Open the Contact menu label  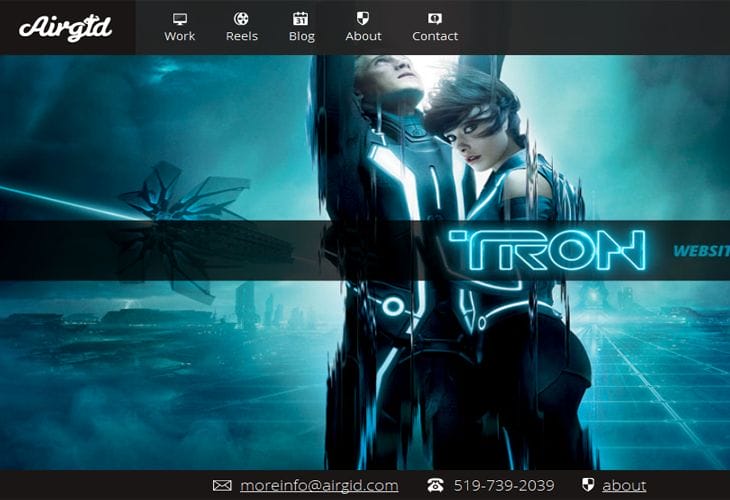(435, 36)
